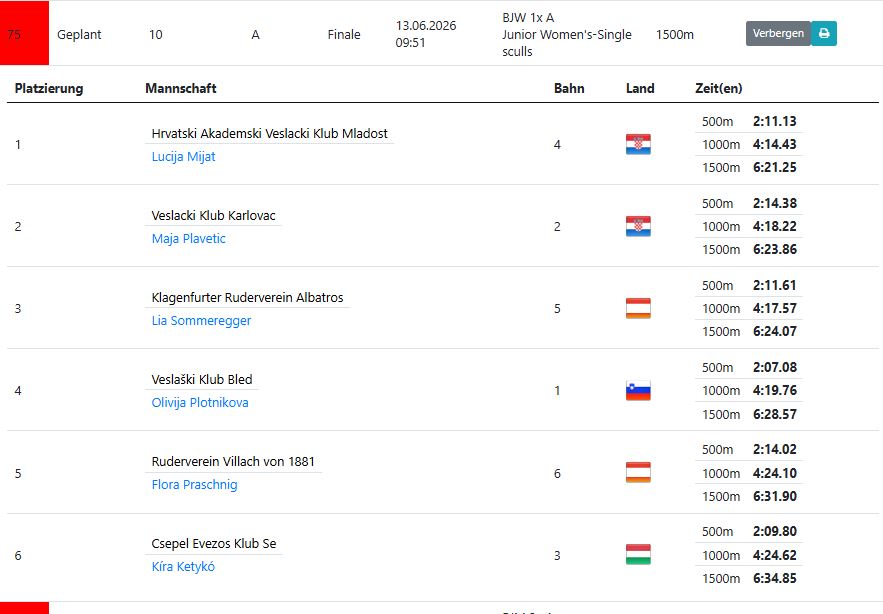The image size is (883, 614).
Task: Open Kíra Ketykó athlete link
Action: 183,567
